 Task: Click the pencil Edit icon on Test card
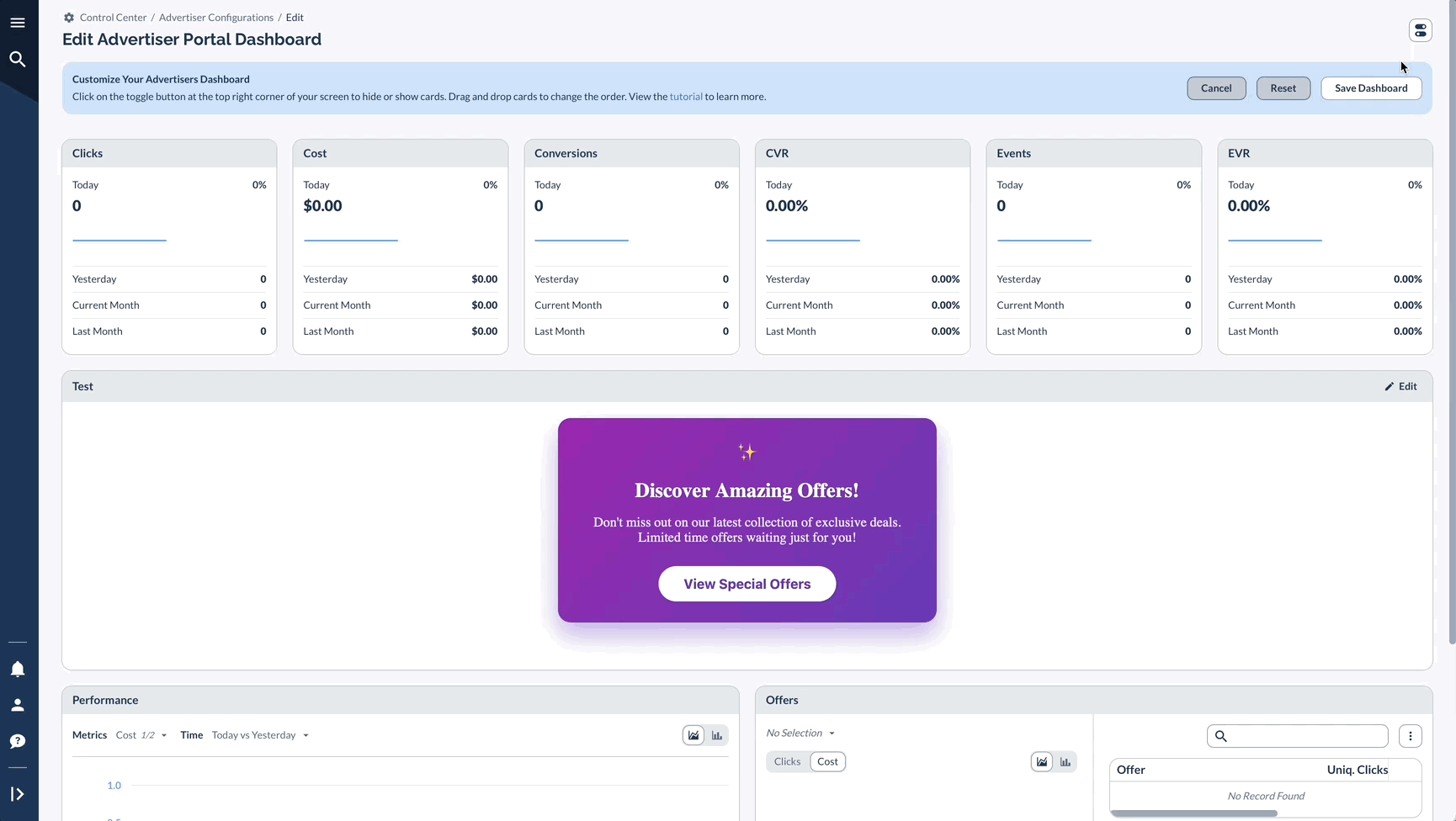1390,387
